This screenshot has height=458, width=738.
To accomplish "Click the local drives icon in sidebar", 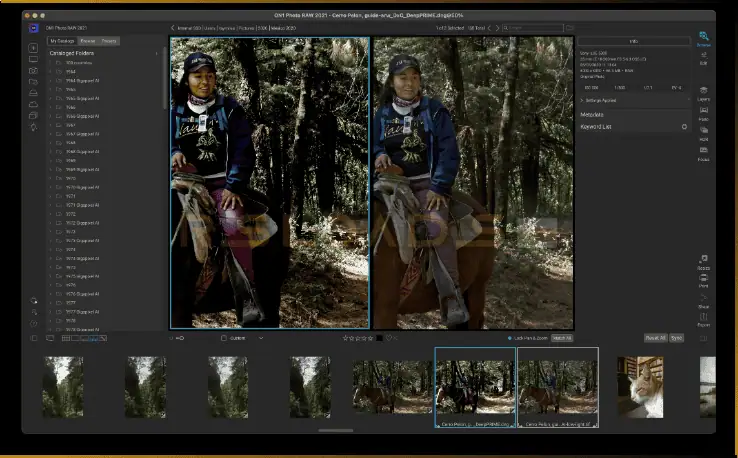I will tap(33, 93).
